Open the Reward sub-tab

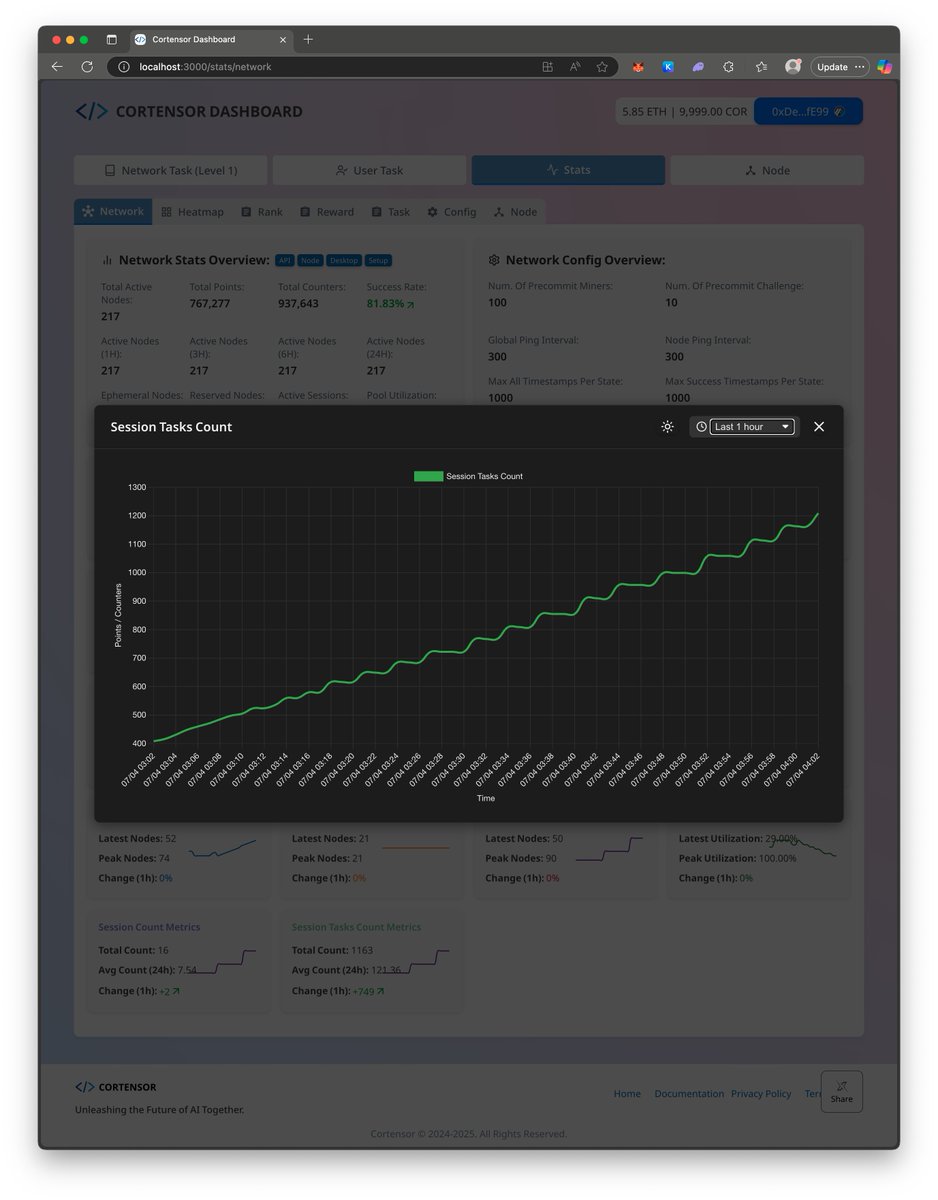click(x=326, y=212)
